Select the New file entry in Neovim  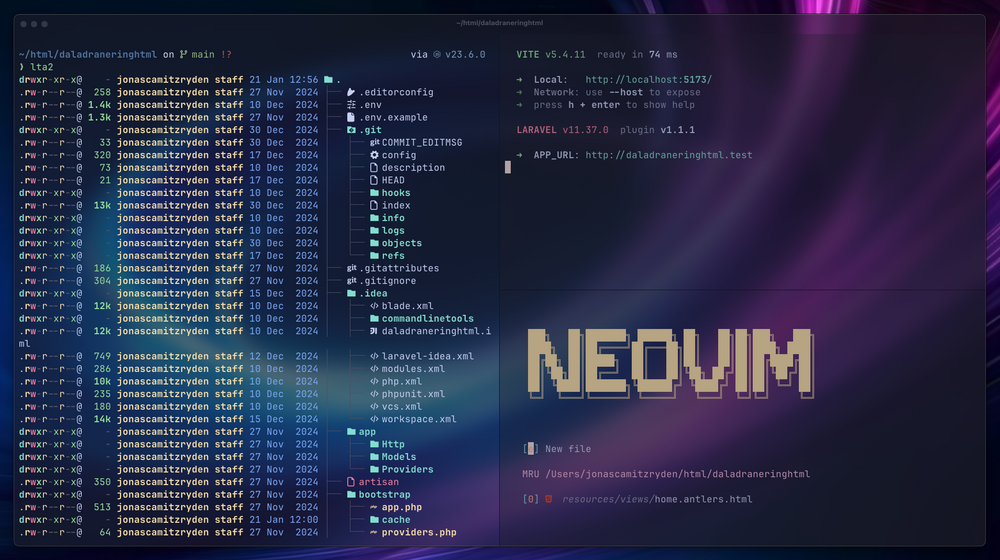557,449
